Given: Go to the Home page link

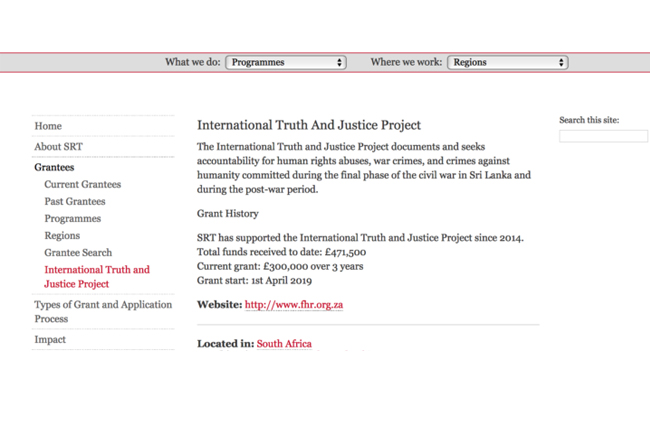Looking at the screenshot, I should pos(48,126).
